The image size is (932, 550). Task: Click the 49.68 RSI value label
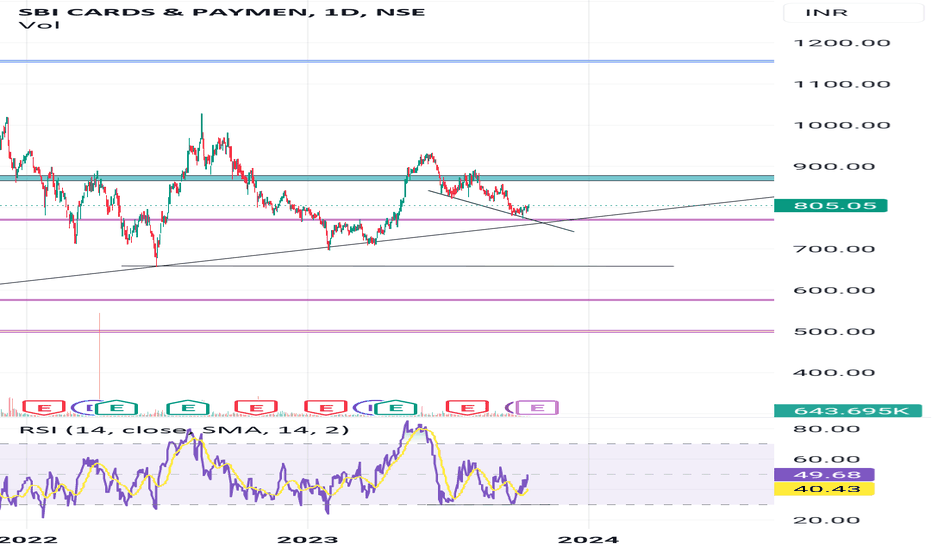click(824, 474)
